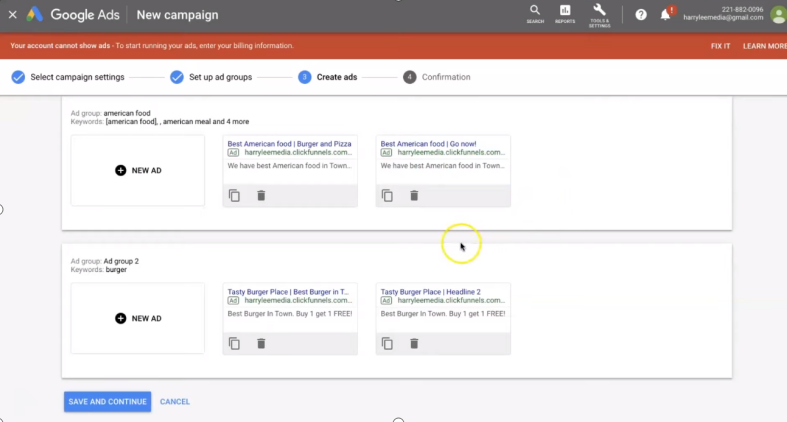Open the account profile avatar
The image size is (787, 422).
pos(778,15)
